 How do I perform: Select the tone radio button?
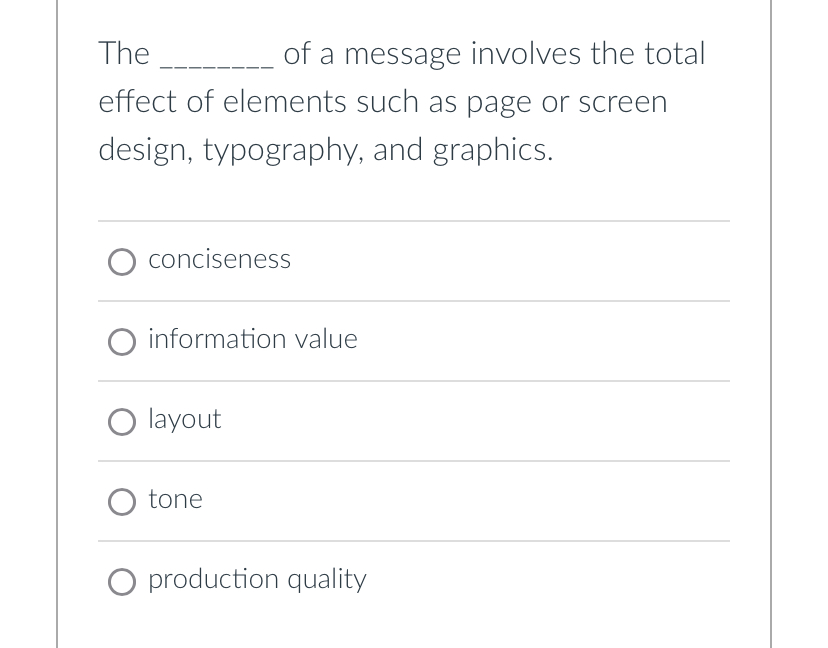click(x=121, y=502)
